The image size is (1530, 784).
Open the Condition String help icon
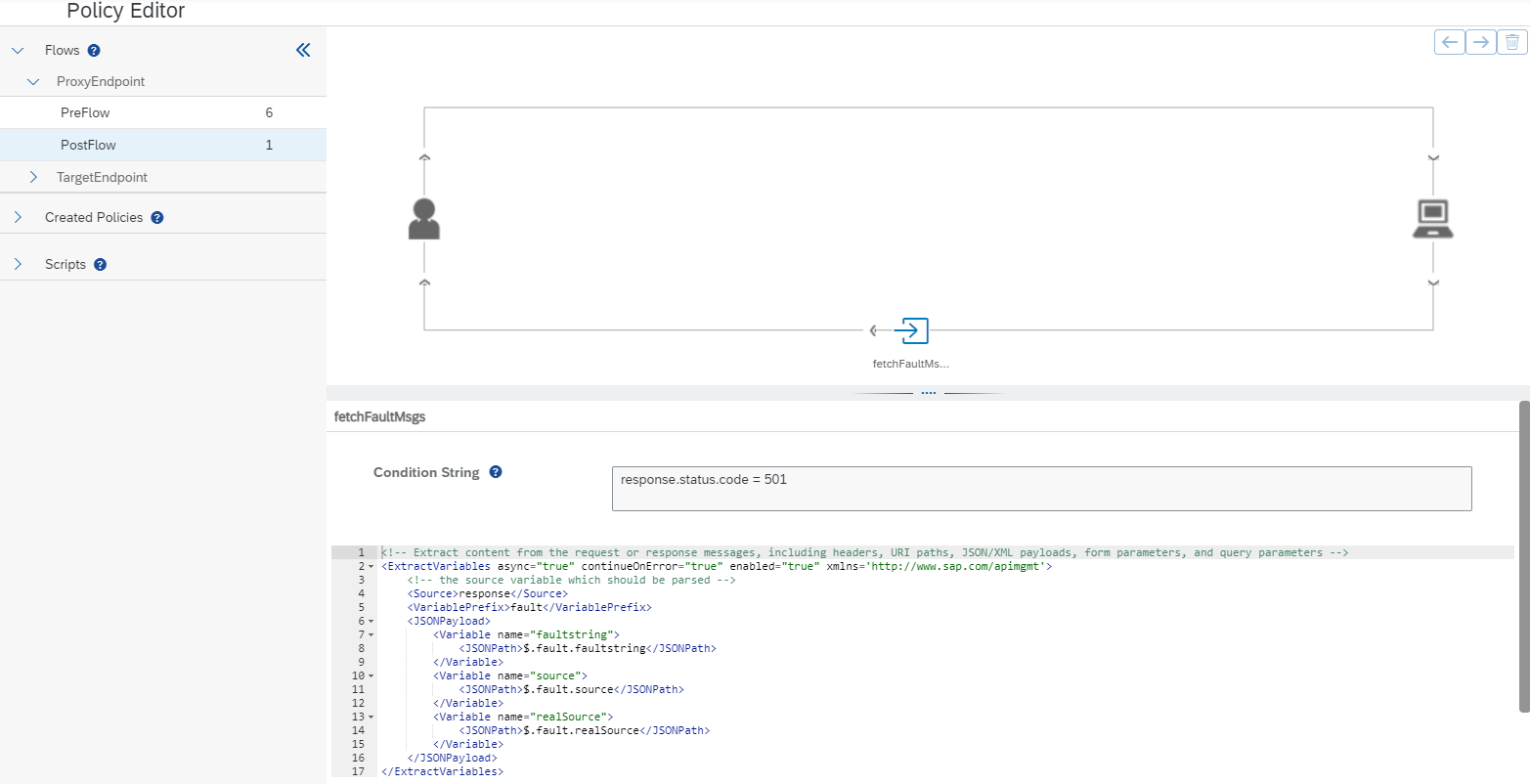[x=496, y=472]
